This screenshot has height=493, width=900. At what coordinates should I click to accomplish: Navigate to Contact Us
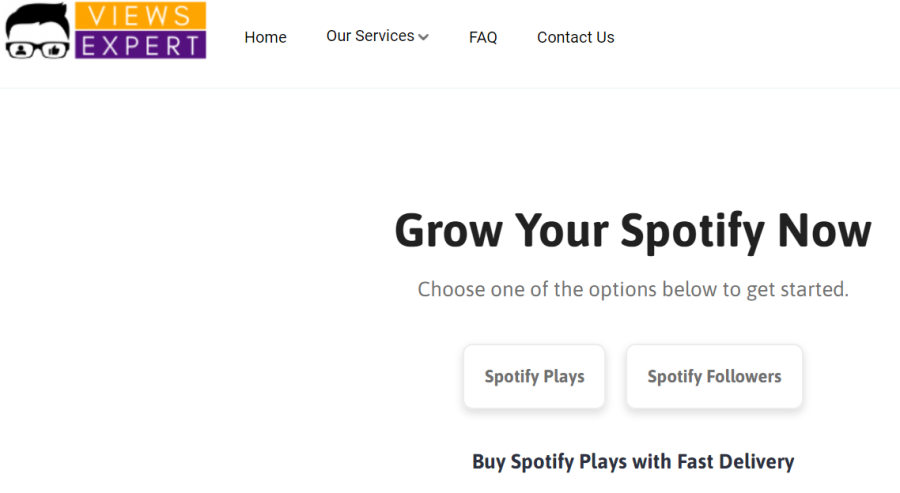click(575, 37)
